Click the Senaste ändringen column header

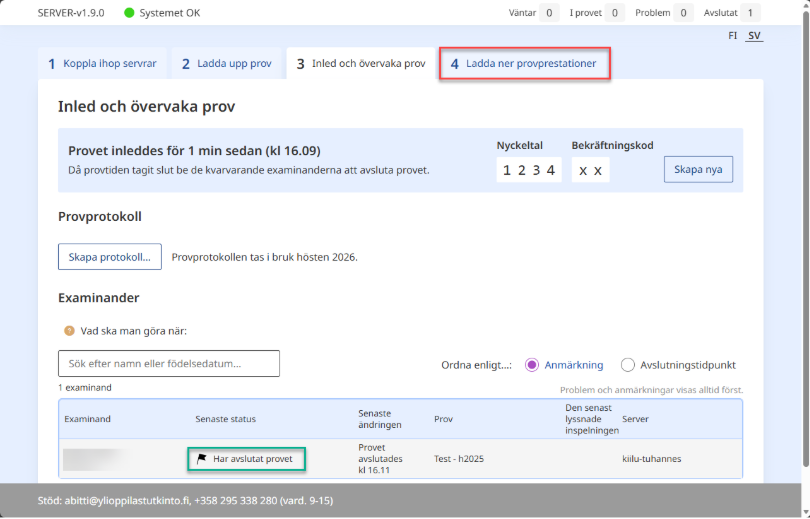380,419
